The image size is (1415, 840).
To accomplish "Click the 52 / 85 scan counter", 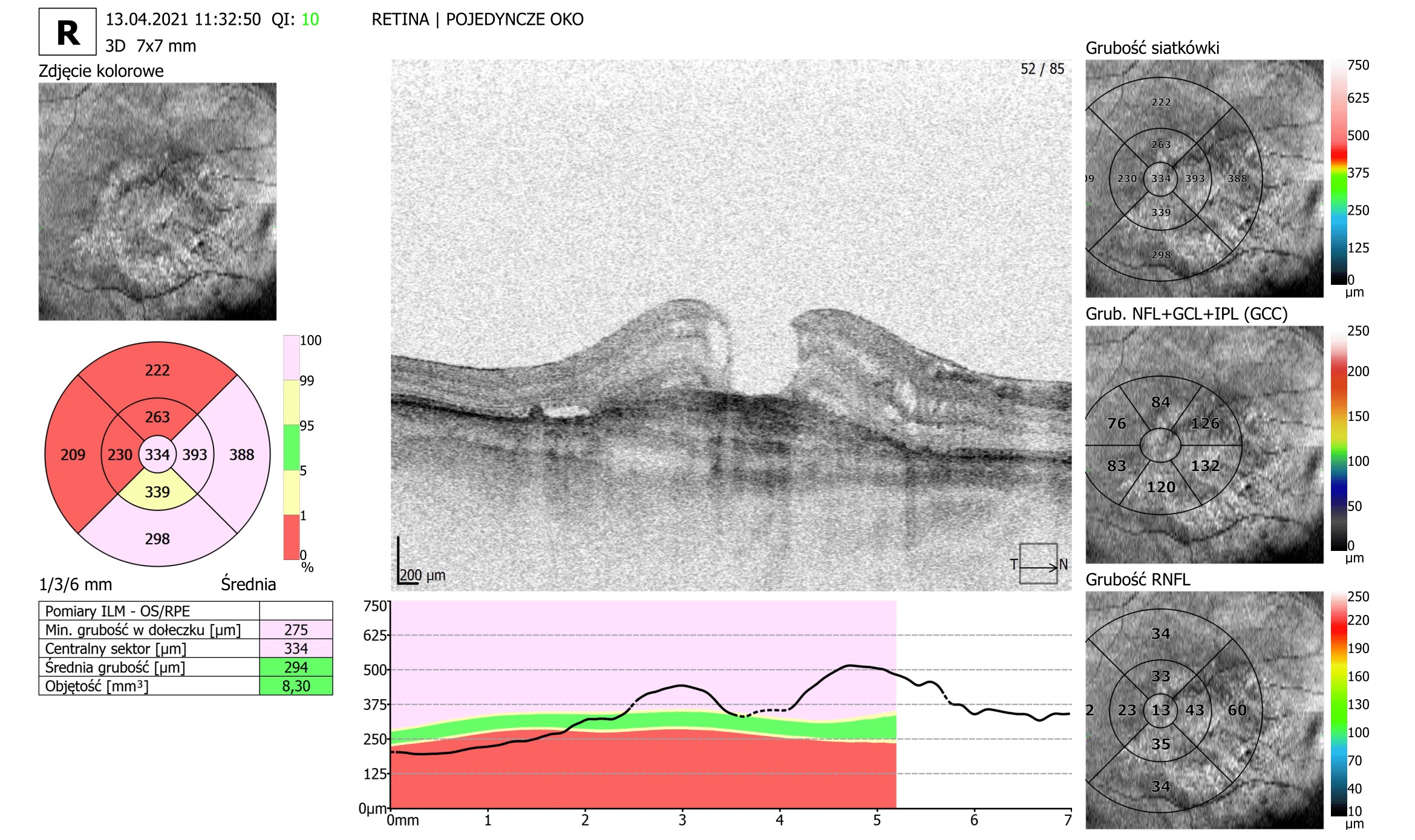I will pos(1042,69).
